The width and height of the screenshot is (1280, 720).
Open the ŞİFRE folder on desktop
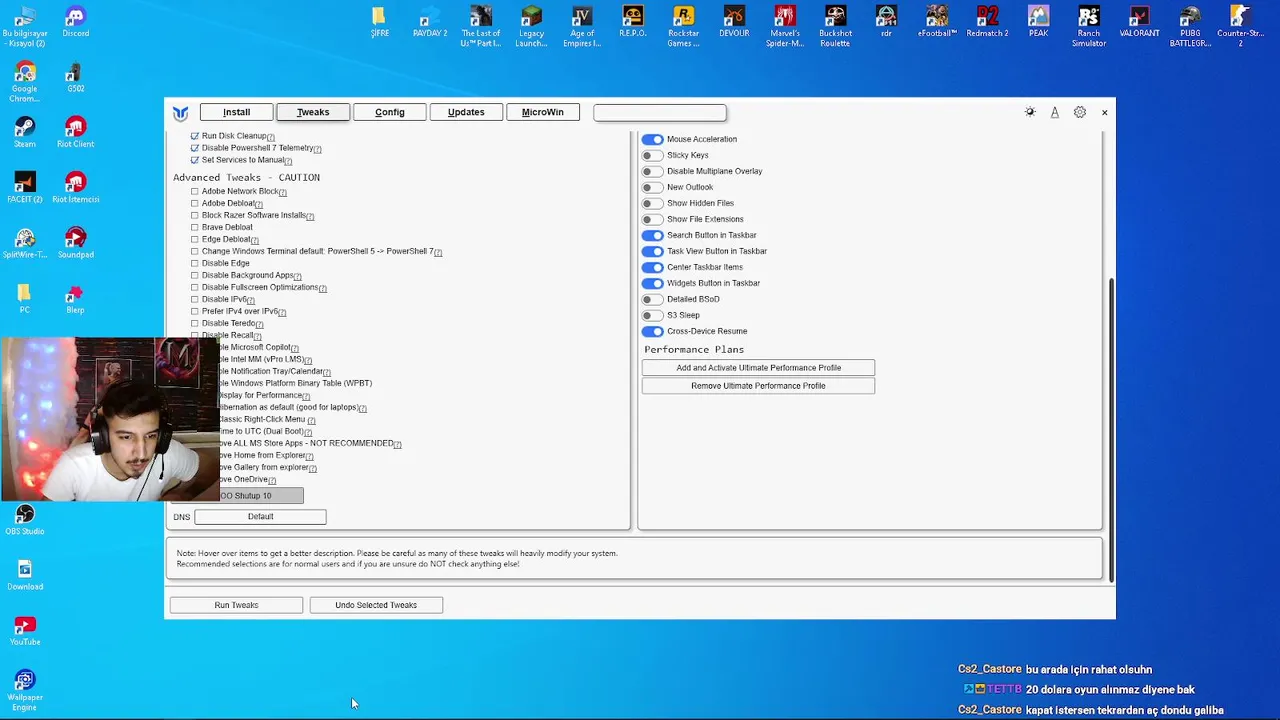pyautogui.click(x=379, y=22)
